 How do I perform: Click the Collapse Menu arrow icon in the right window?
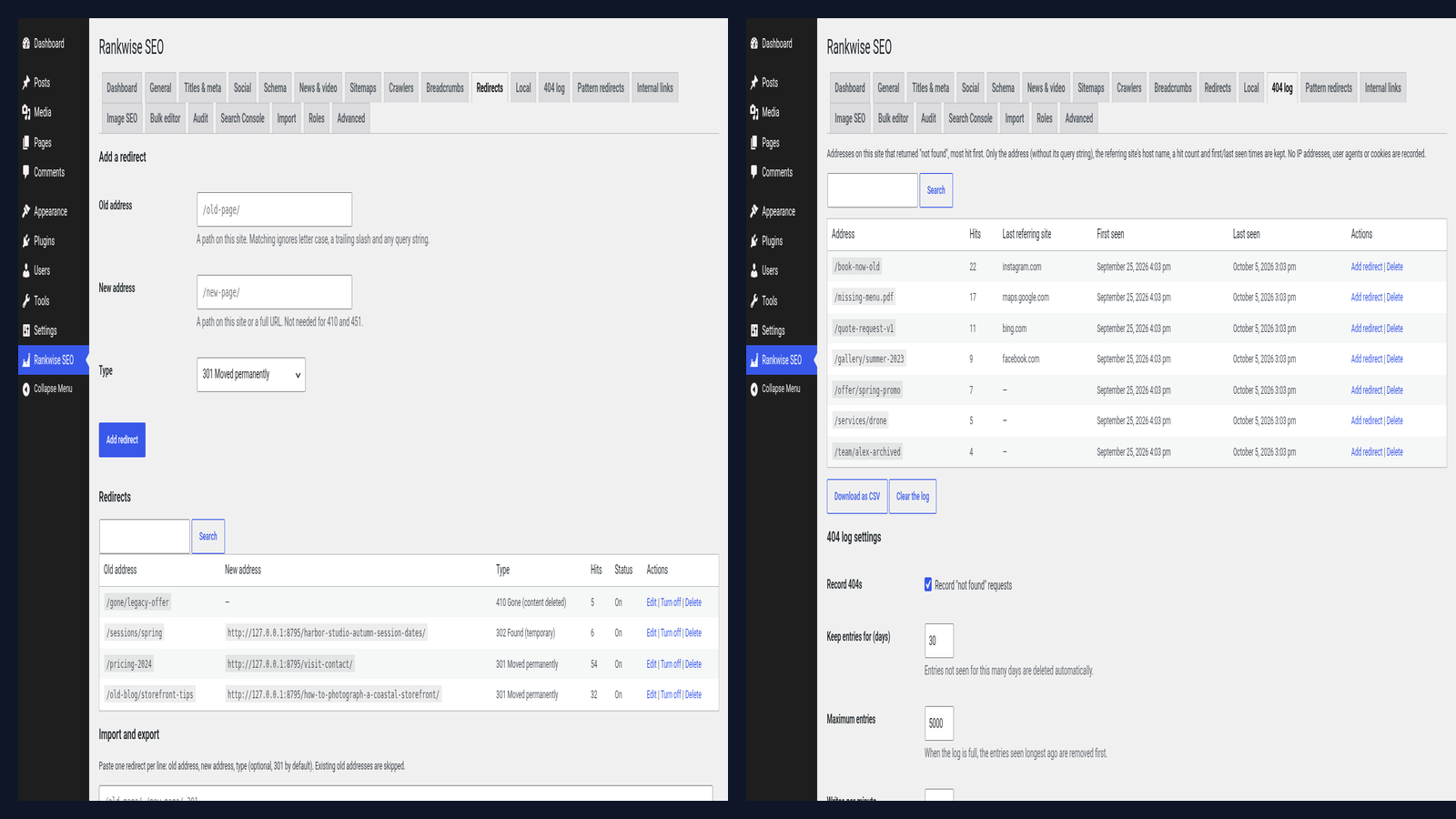(x=754, y=389)
